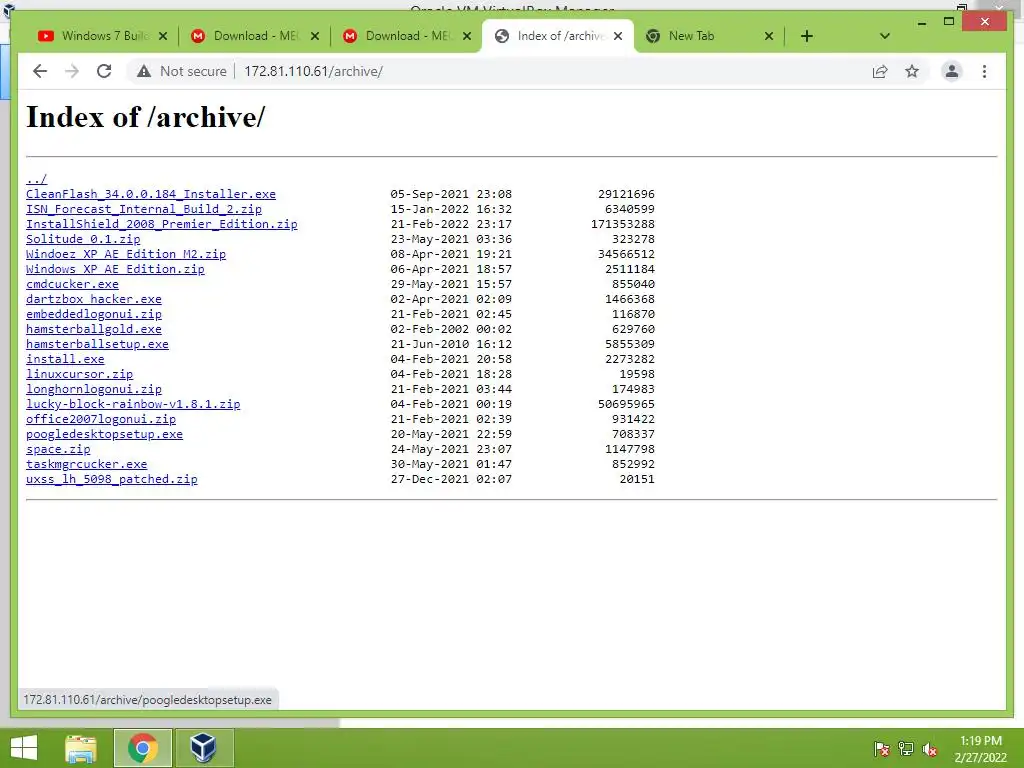Select the Index of /archive tab
1024x768 pixels.
[x=552, y=36]
